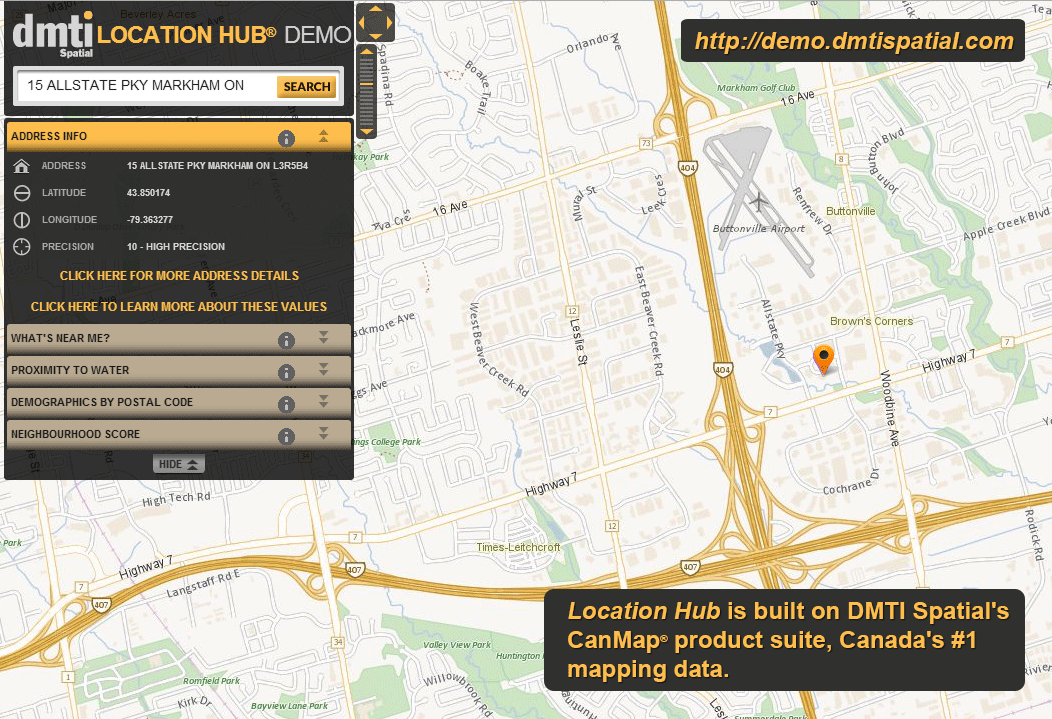Viewport: 1052px width, 719px height.
Task: Open 'Click here for more address details'
Action: [179, 275]
